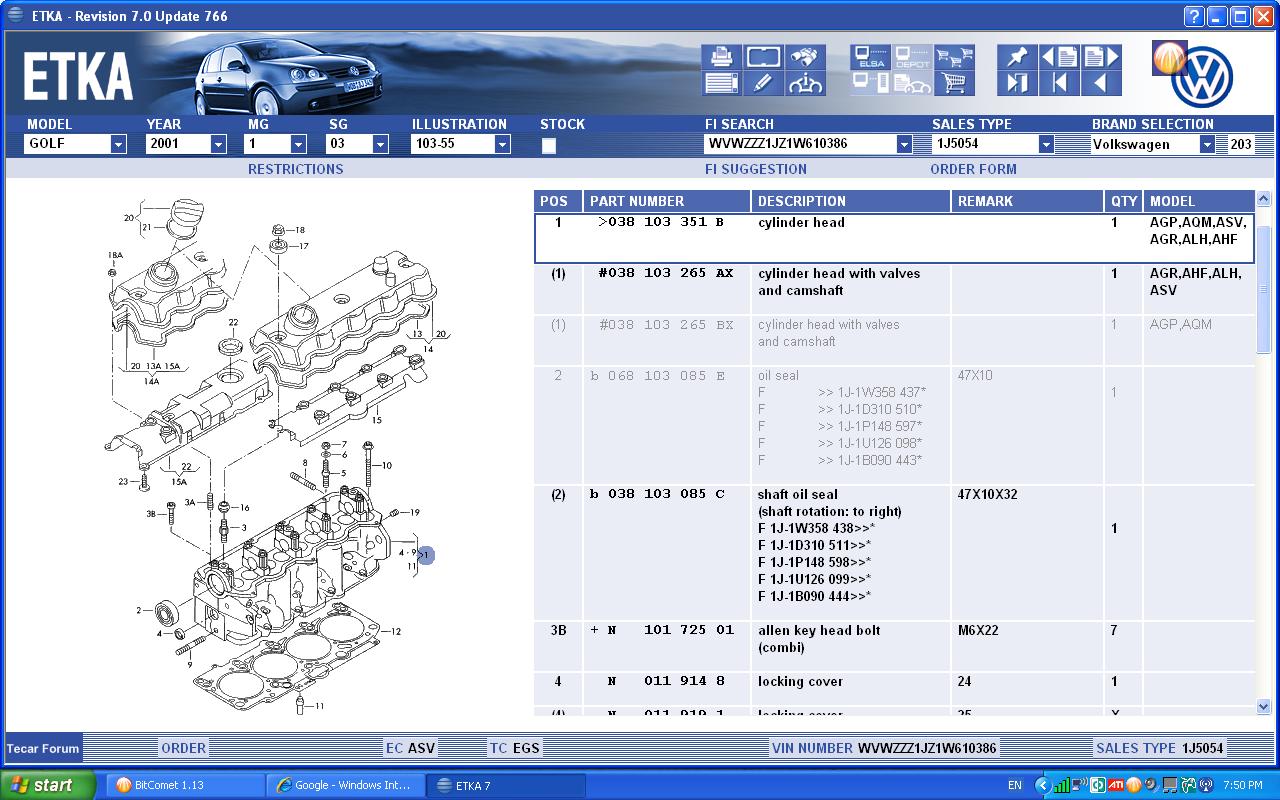The image size is (1280, 800).
Task: Select the pencil edit icon
Action: pos(763,83)
